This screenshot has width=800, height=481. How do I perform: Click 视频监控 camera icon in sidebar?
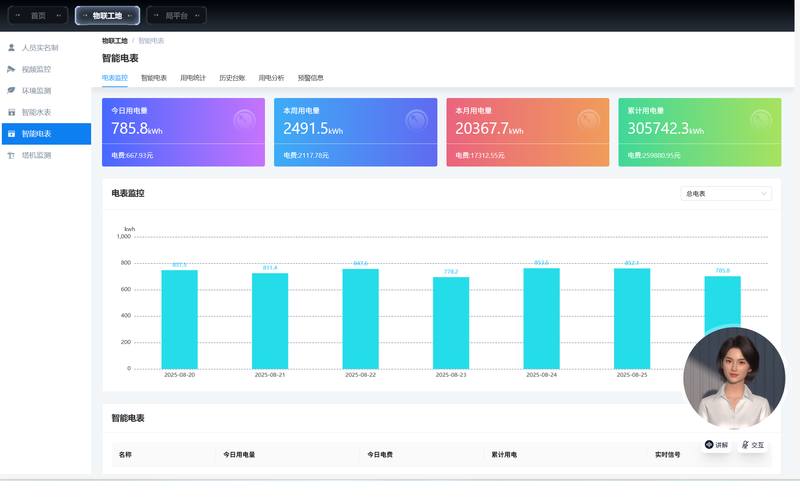(11, 69)
